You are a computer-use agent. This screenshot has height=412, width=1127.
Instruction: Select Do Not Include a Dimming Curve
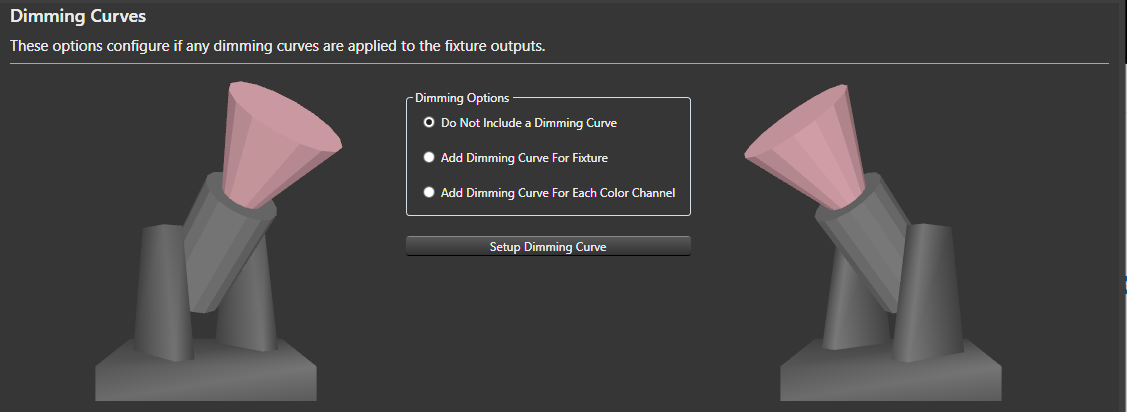[x=429, y=123]
